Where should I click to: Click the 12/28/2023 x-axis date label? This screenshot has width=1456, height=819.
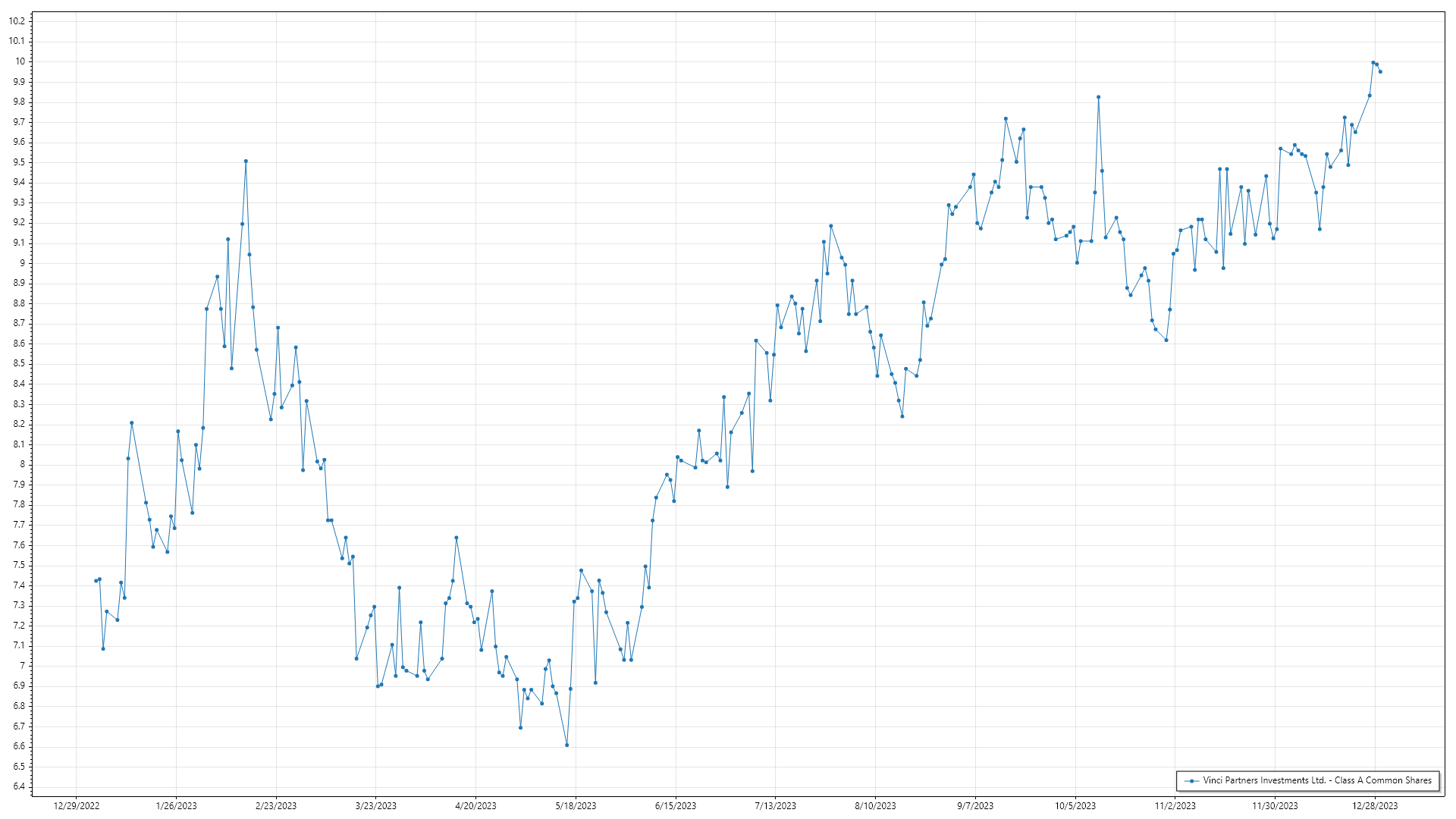click(1376, 805)
